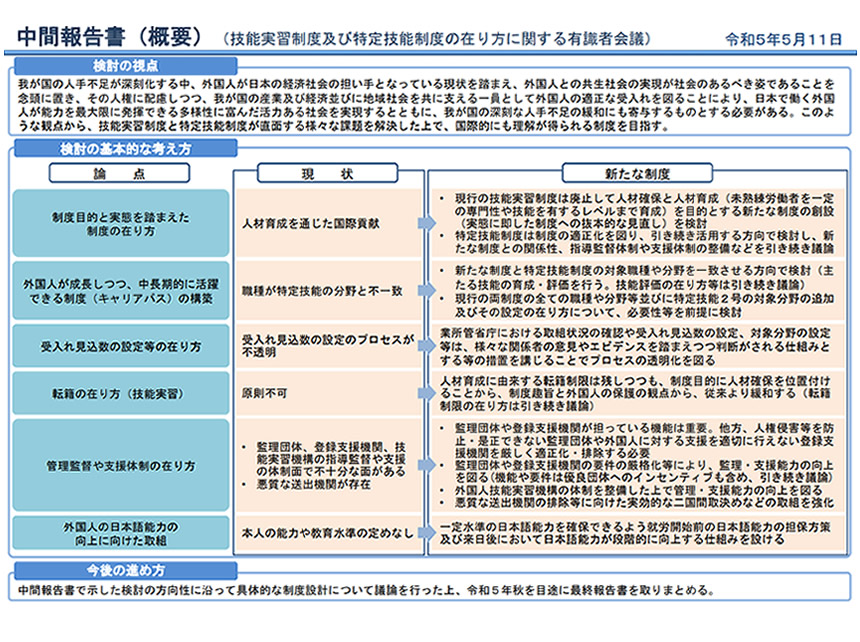This screenshot has height=642, width=860.
Task: Select the bullet "監理団体や登録支援機関が担っている機能は重要"
Action: pos(638,440)
